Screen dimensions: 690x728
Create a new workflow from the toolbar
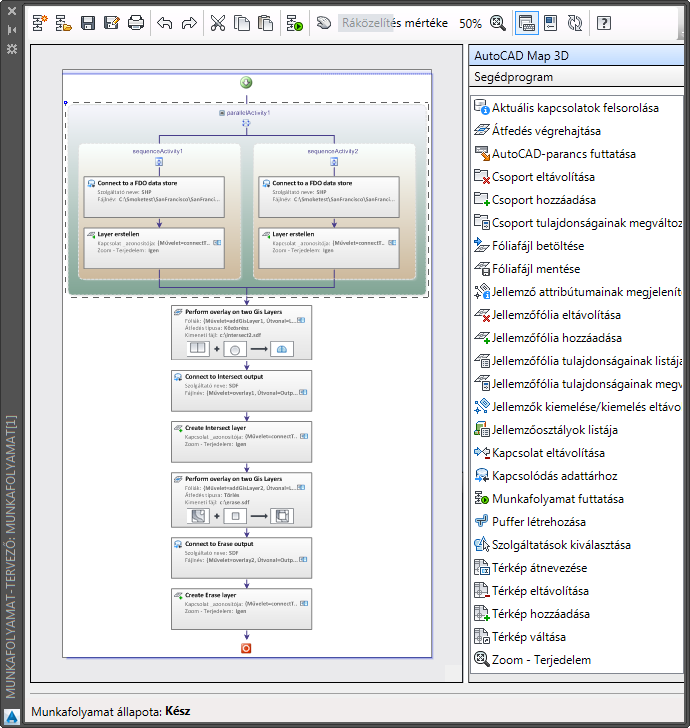(40, 23)
